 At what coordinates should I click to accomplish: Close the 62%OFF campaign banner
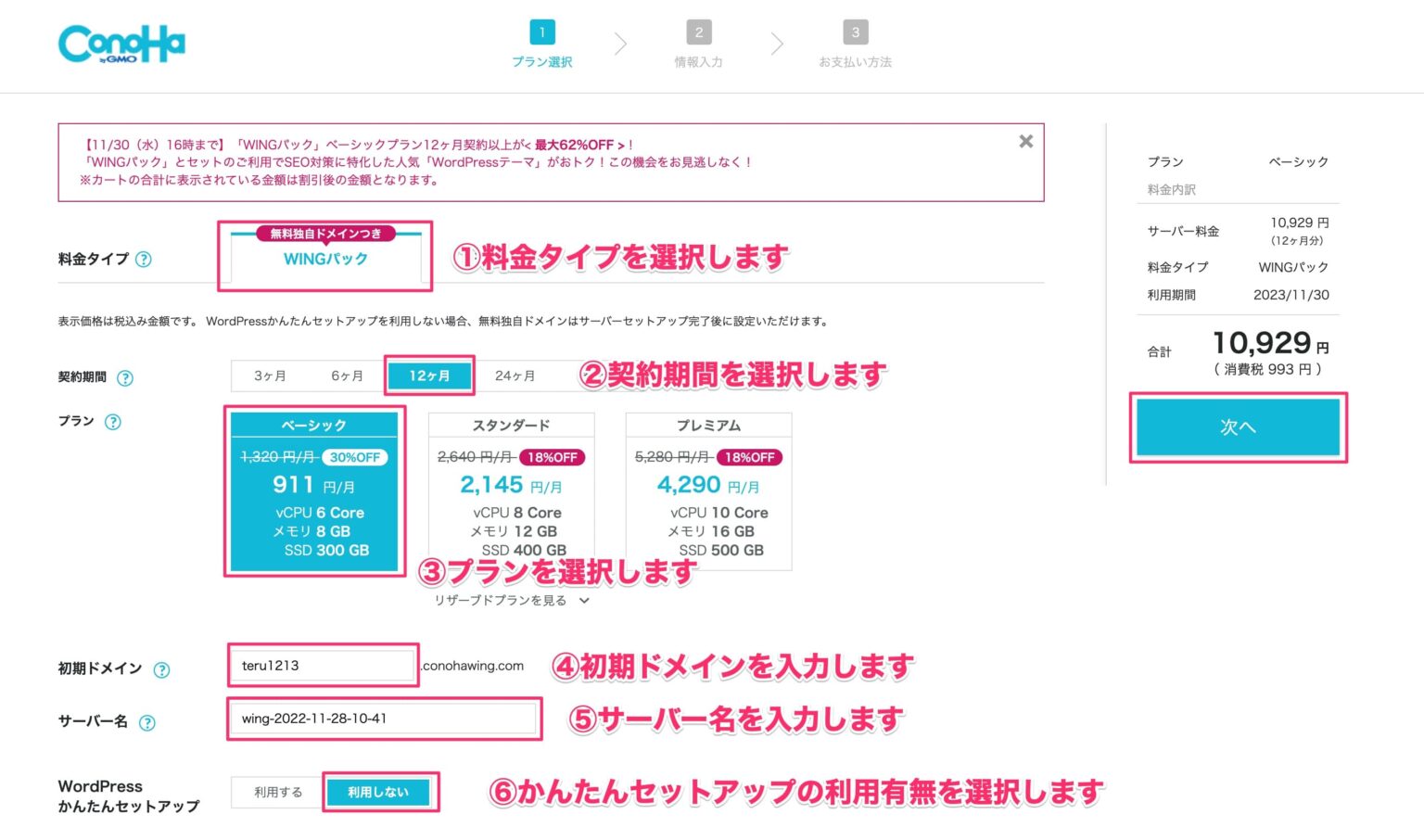pyautogui.click(x=1025, y=141)
